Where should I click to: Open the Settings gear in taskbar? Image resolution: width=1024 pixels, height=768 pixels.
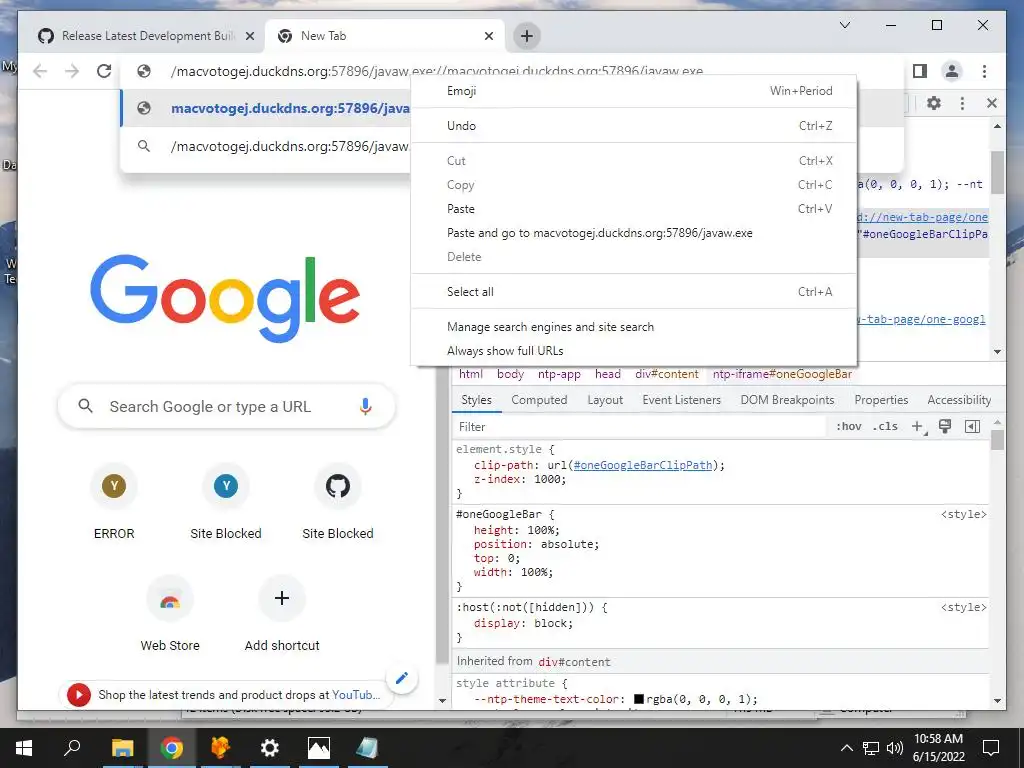tap(270, 748)
